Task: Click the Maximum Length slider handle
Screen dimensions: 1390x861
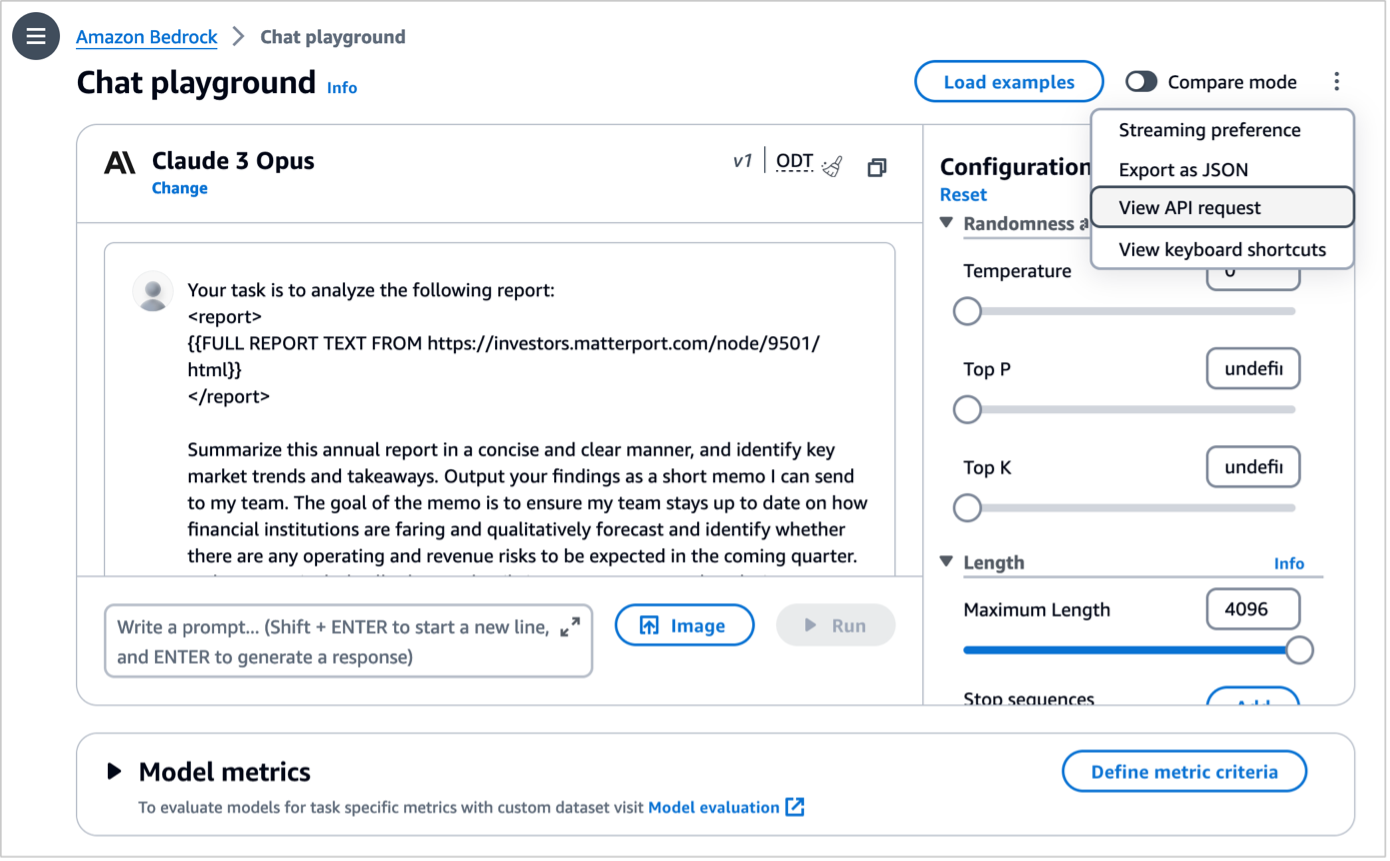Action: pos(1299,650)
